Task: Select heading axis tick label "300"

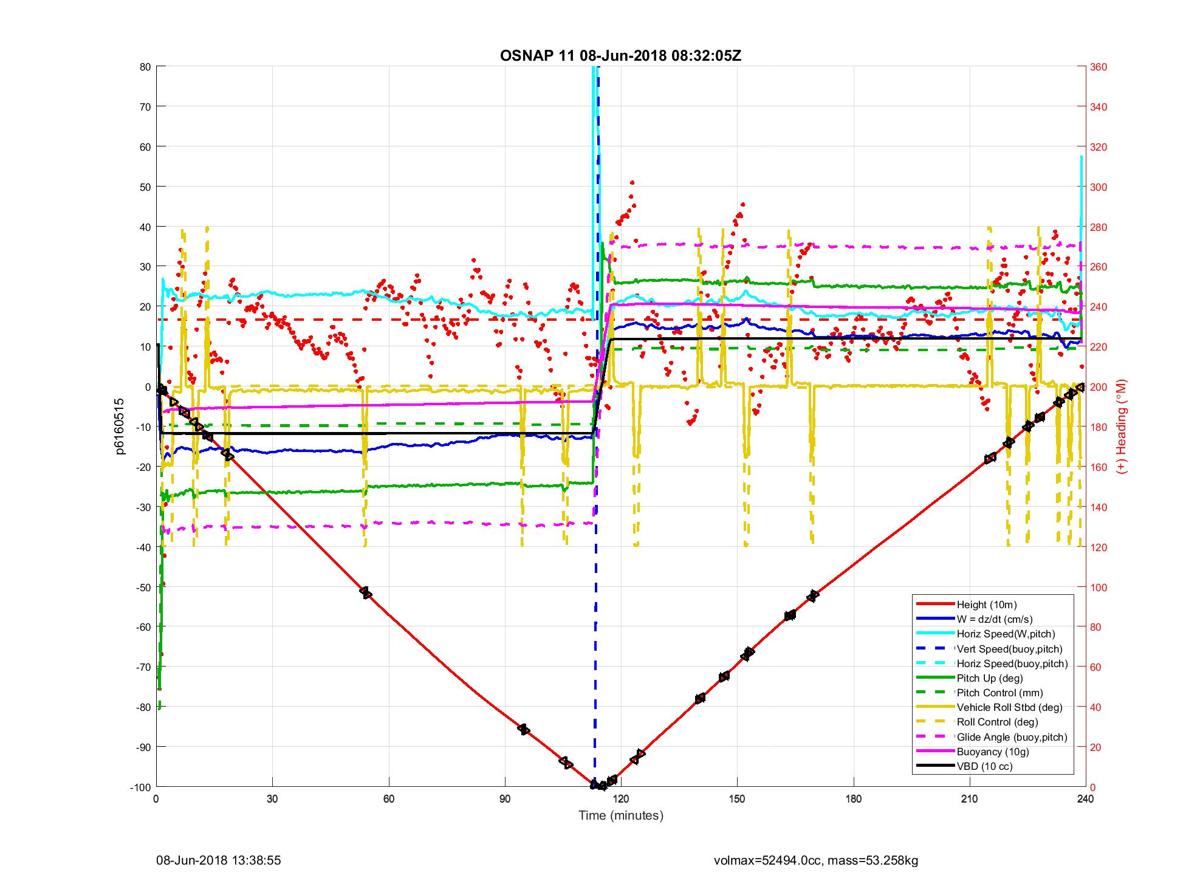Action: (x=1100, y=187)
